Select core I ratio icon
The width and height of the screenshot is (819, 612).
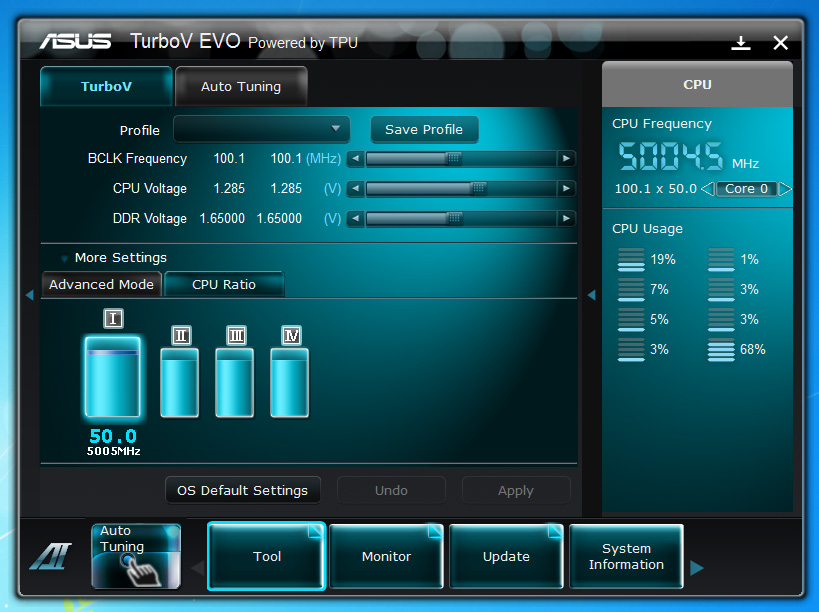pyautogui.click(x=113, y=318)
